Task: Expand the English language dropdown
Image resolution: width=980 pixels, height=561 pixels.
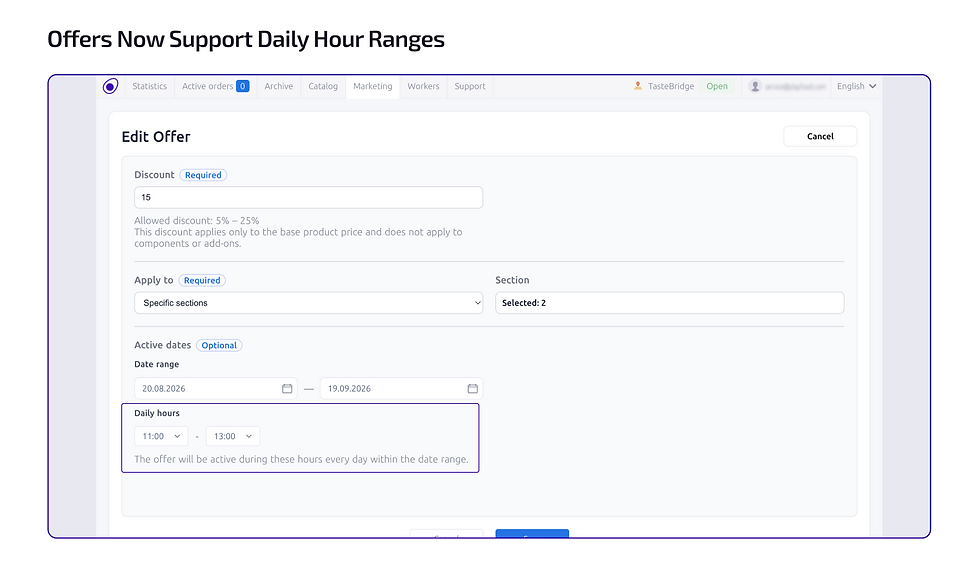Action: tap(856, 86)
